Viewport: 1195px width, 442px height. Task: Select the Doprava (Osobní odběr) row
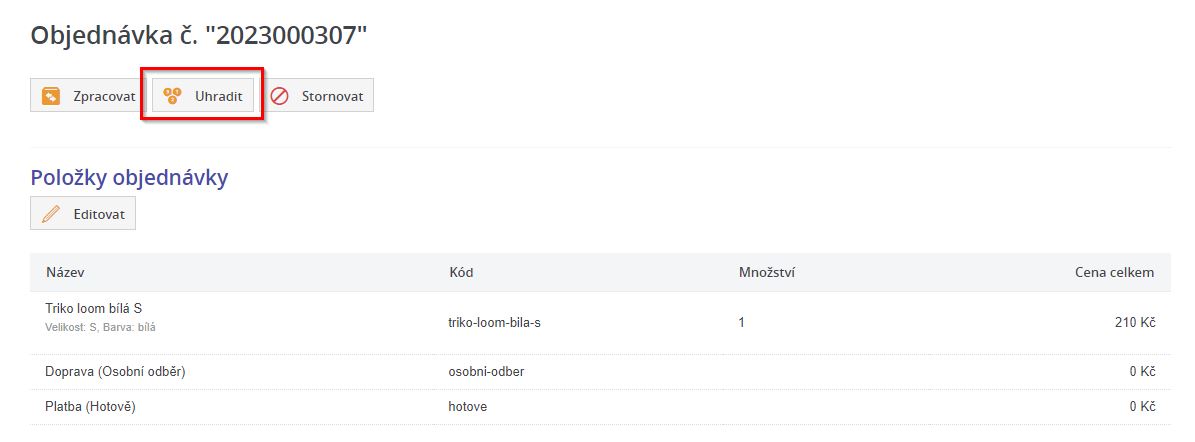[116, 372]
